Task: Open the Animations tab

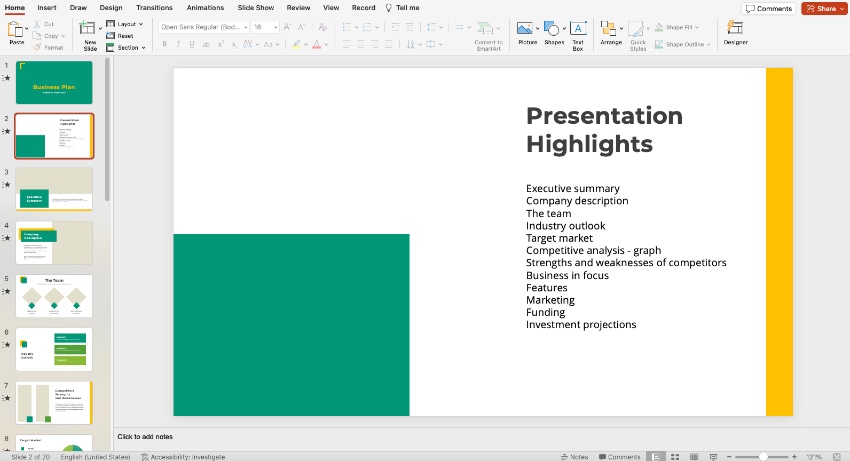Action: coord(205,8)
